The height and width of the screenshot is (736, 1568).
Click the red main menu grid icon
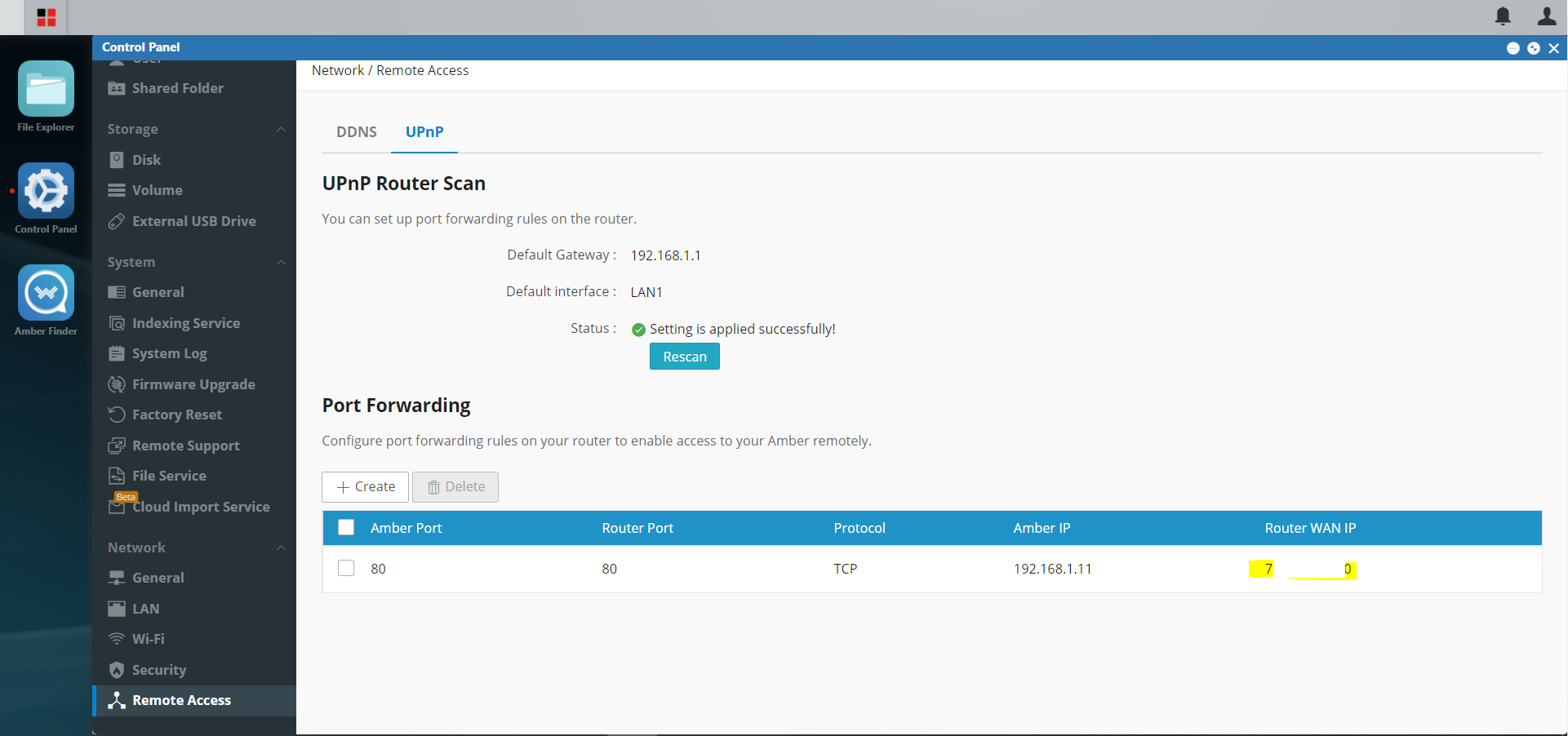[47, 17]
